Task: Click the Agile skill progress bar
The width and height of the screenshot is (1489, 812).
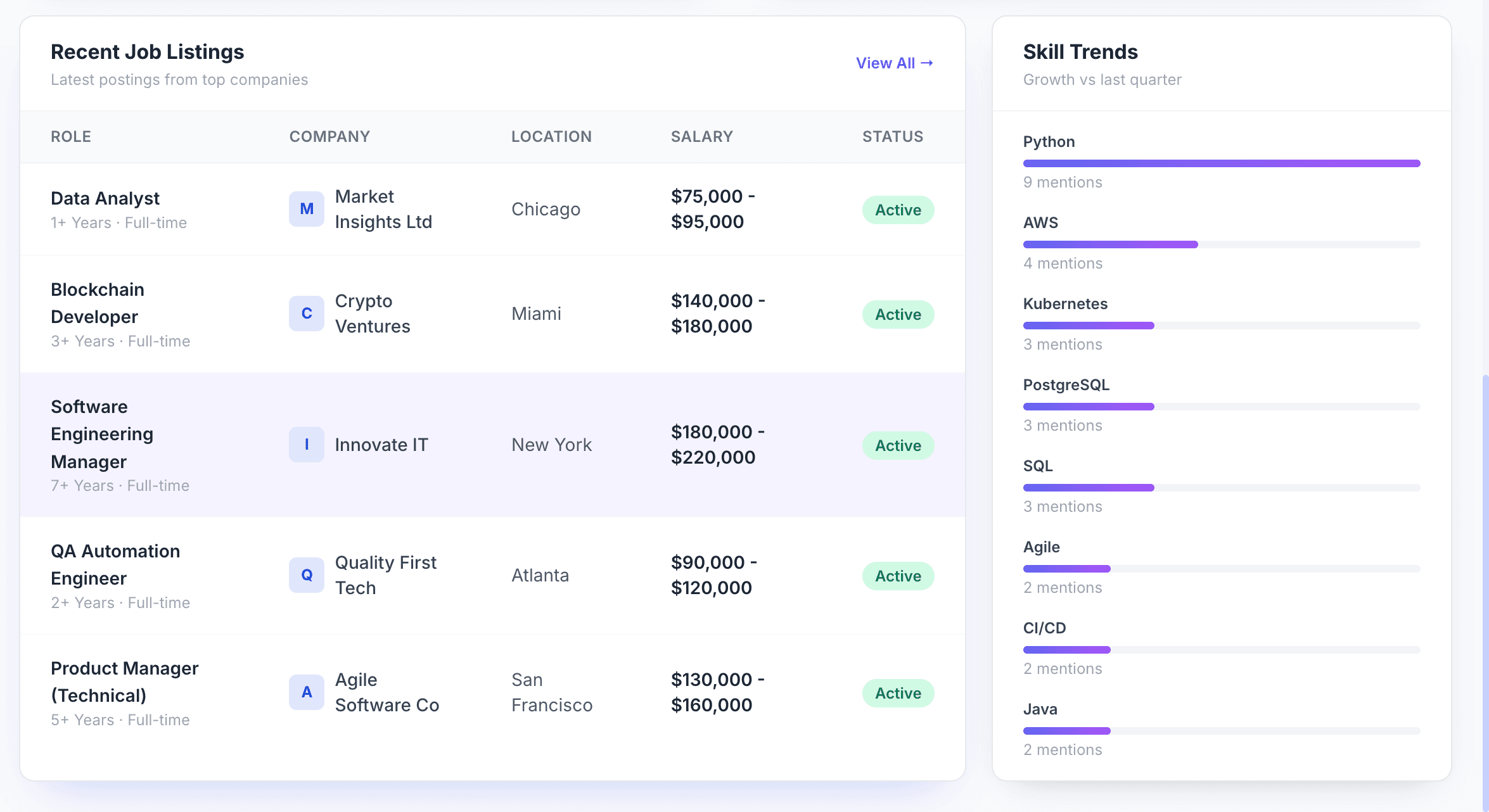Action: pyautogui.click(x=1222, y=569)
